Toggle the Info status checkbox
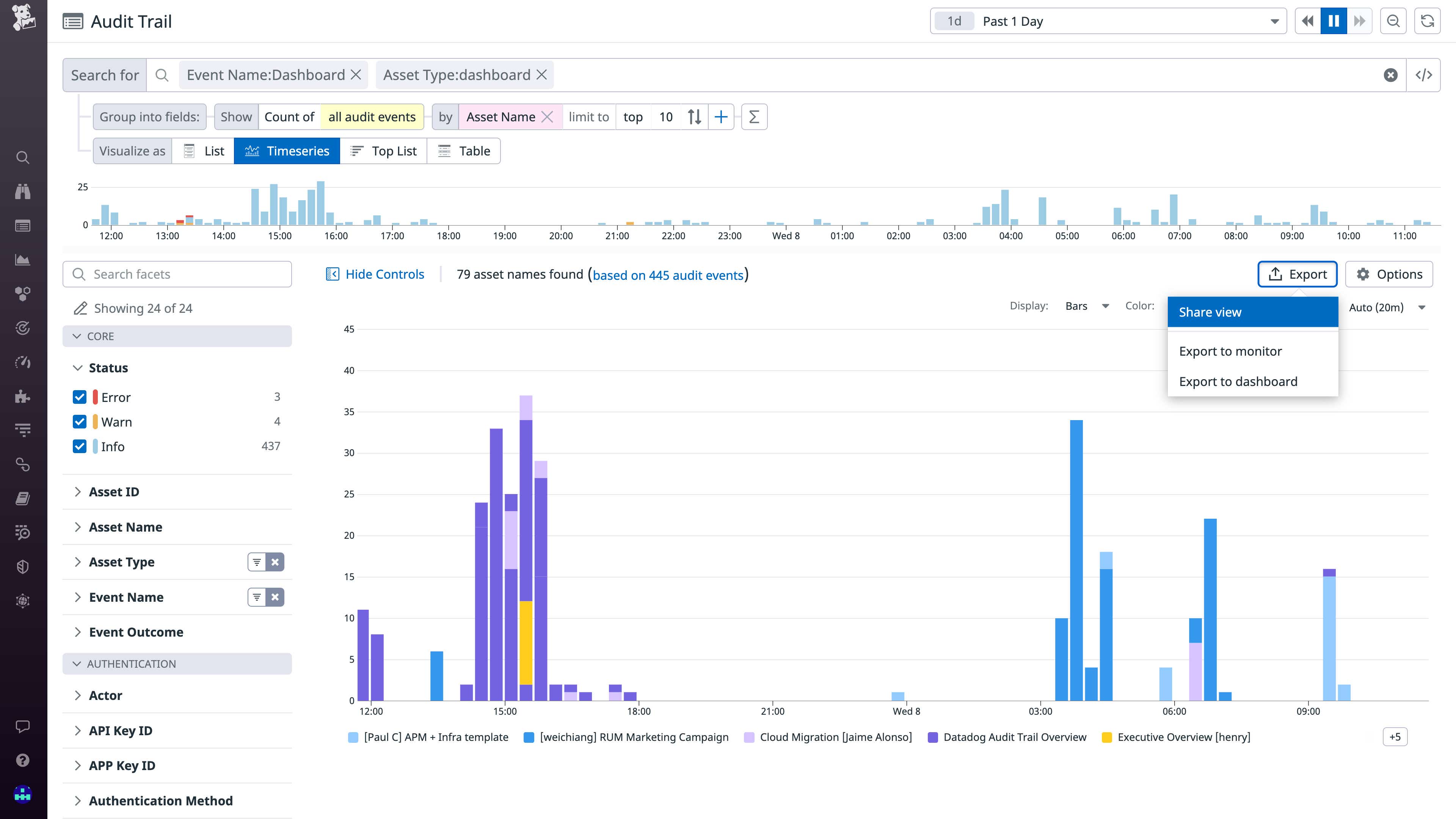 80,447
